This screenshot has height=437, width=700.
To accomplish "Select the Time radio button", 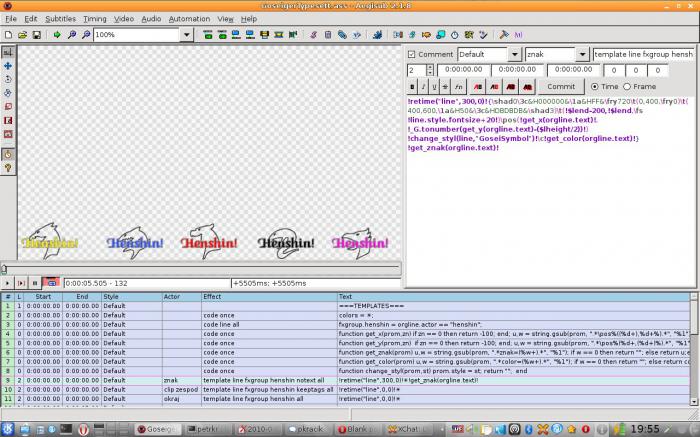I will tap(595, 87).
